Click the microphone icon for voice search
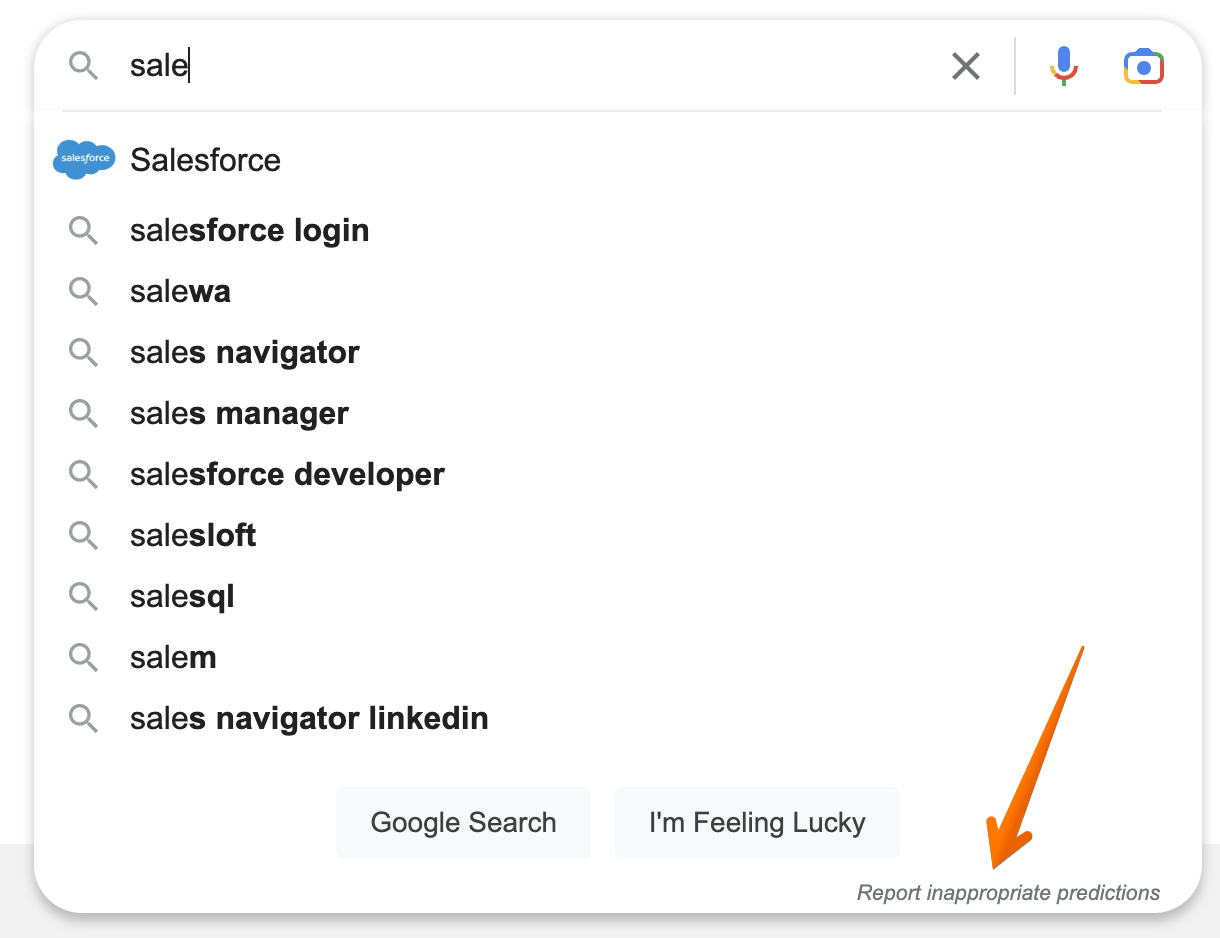The width and height of the screenshot is (1220, 938). coord(1063,66)
